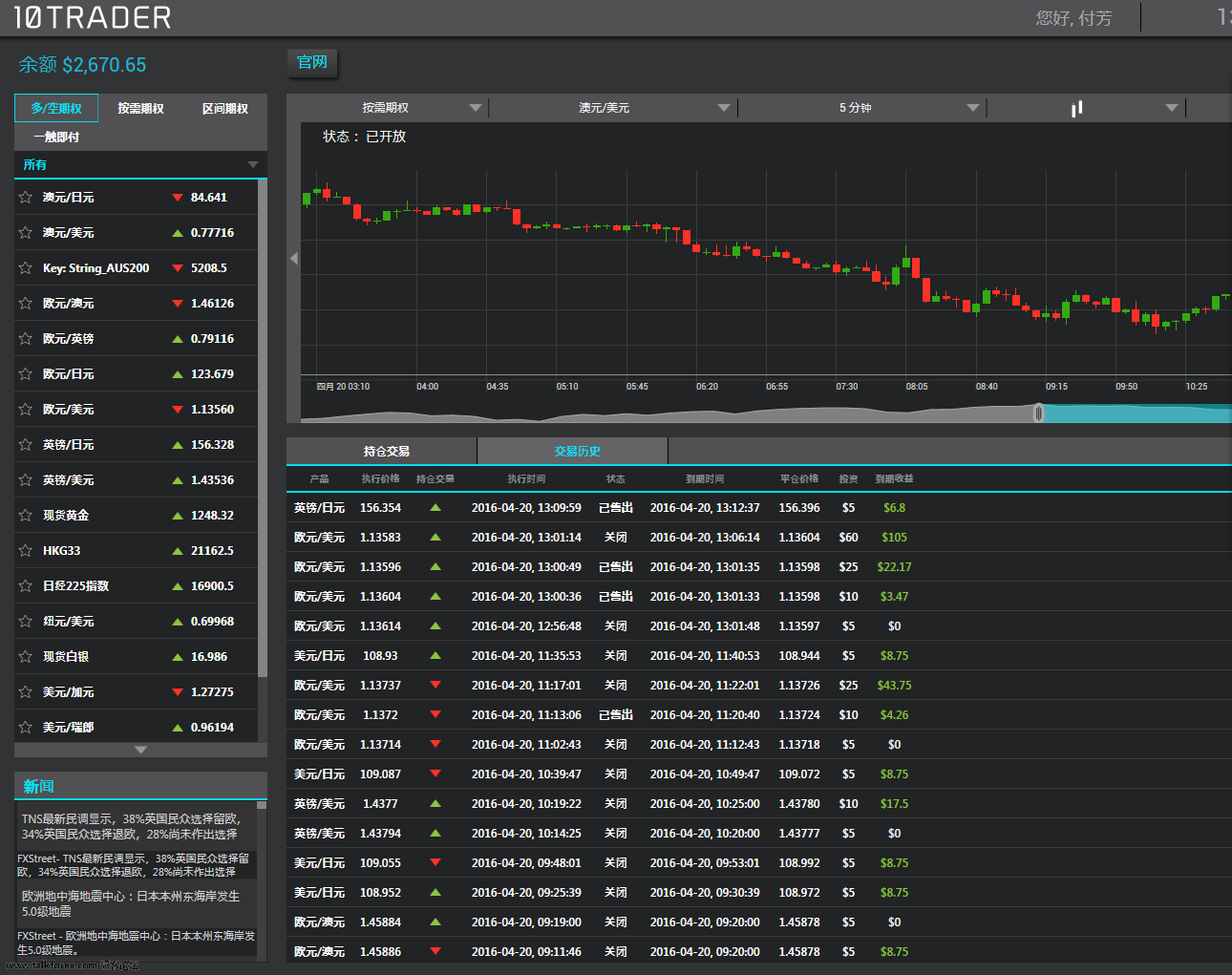Select the 欧元/美元 1.13583 trade row

pos(759,538)
